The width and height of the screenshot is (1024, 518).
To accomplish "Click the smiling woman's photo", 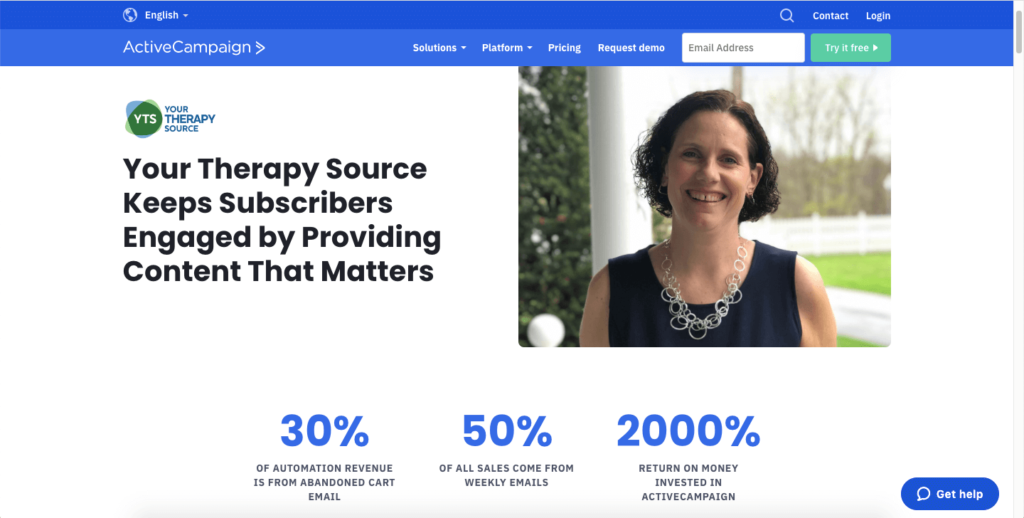I will 704,206.
